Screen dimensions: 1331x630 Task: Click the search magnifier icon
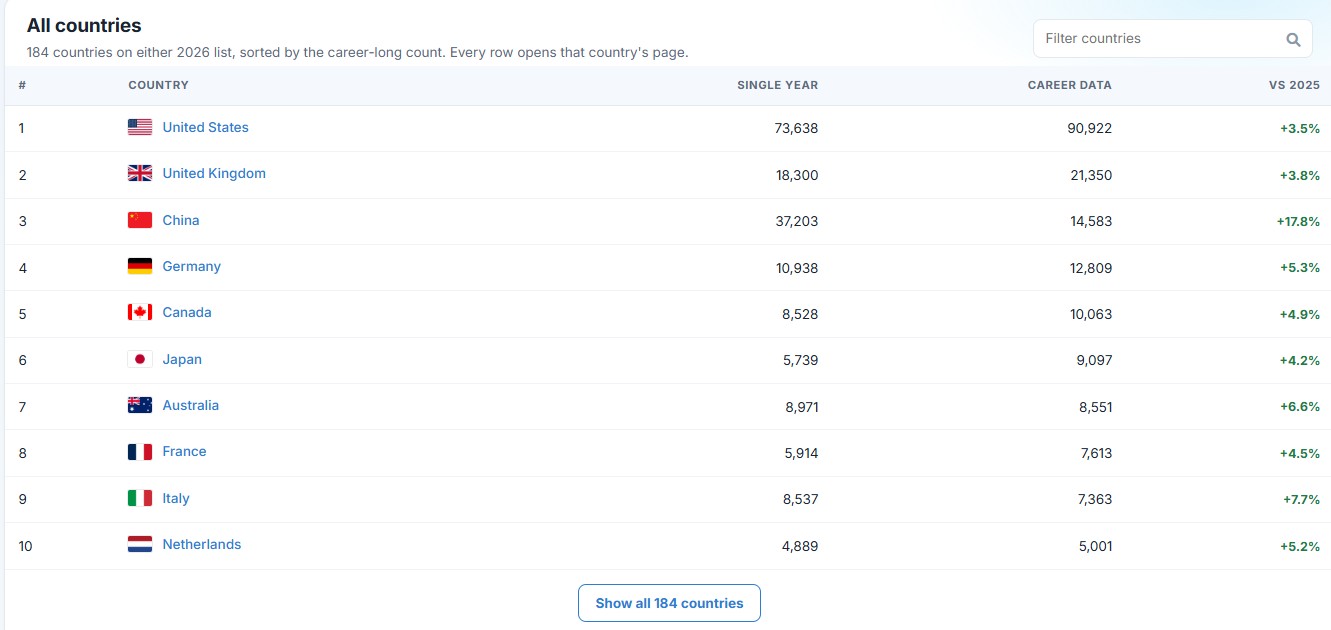click(1293, 40)
